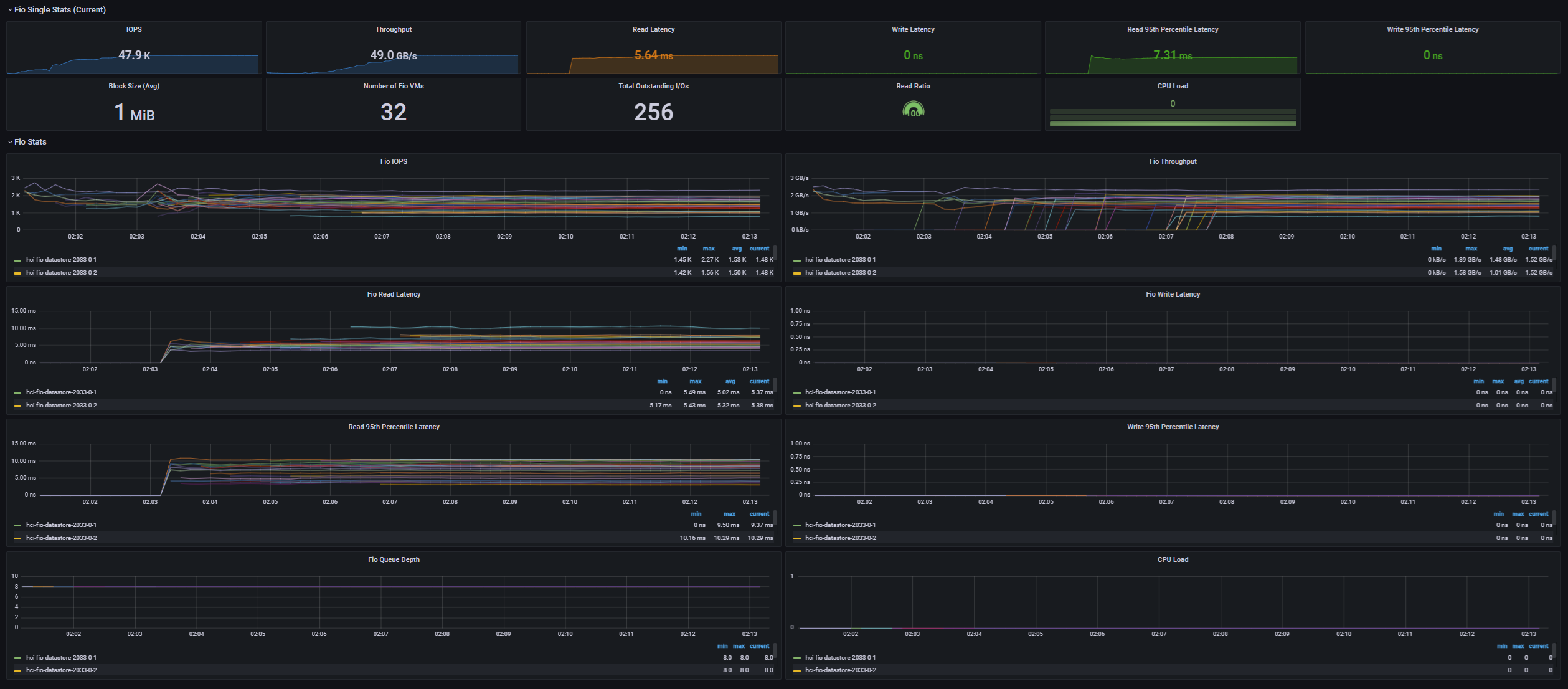The width and height of the screenshot is (1568, 689).
Task: Collapse the Fio Stats row chevron
Action: [10, 142]
